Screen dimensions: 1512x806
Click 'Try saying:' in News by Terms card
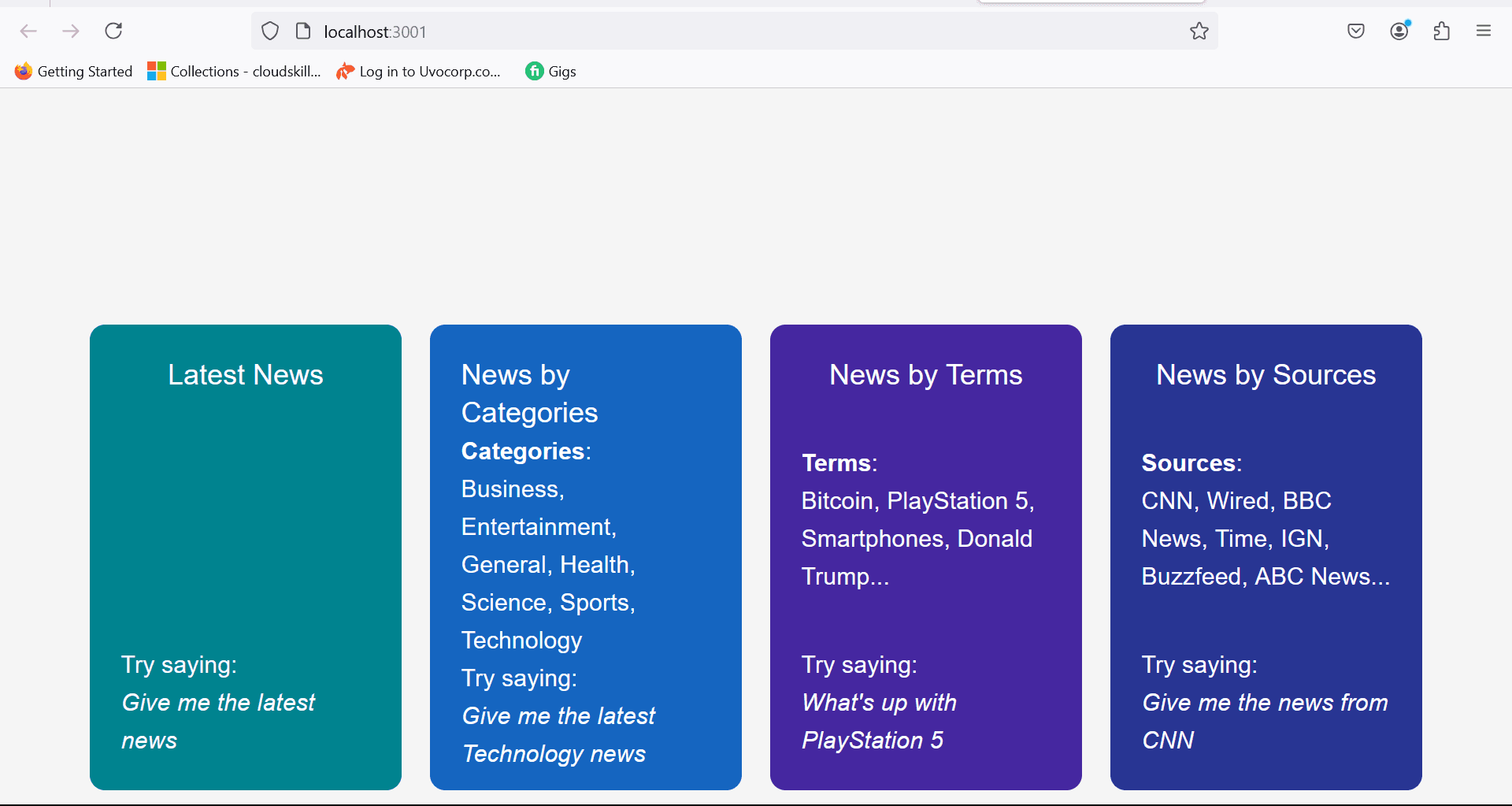pyautogui.click(x=859, y=665)
